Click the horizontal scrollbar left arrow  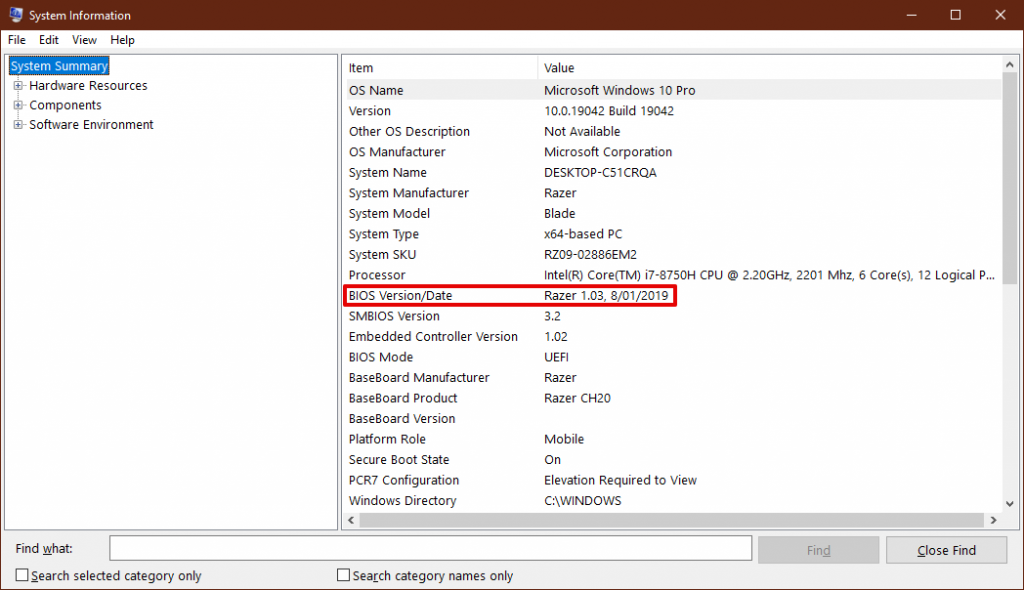point(351,520)
